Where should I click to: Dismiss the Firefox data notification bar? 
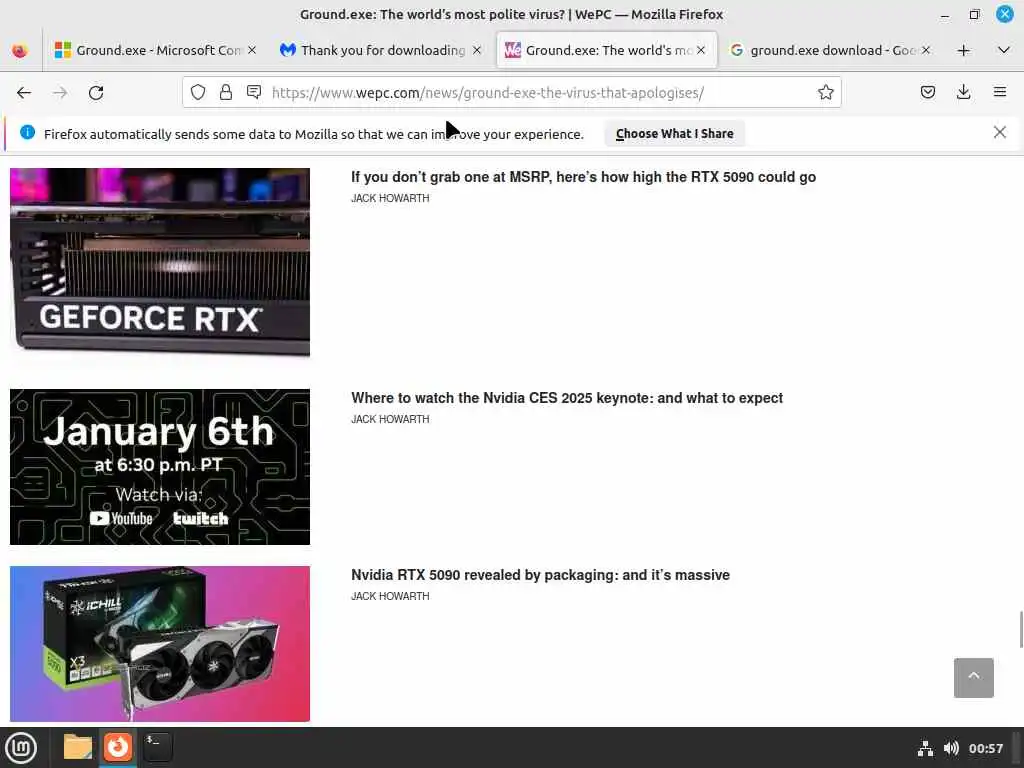point(999,133)
